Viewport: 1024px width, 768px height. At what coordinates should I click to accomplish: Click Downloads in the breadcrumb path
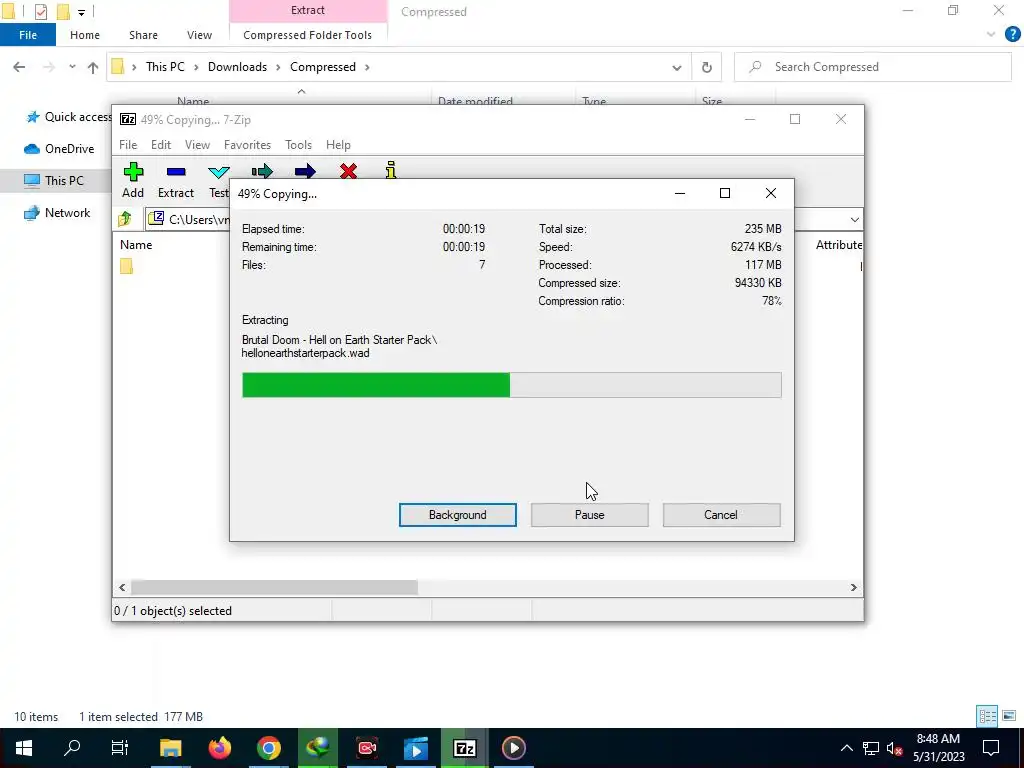coord(237,67)
